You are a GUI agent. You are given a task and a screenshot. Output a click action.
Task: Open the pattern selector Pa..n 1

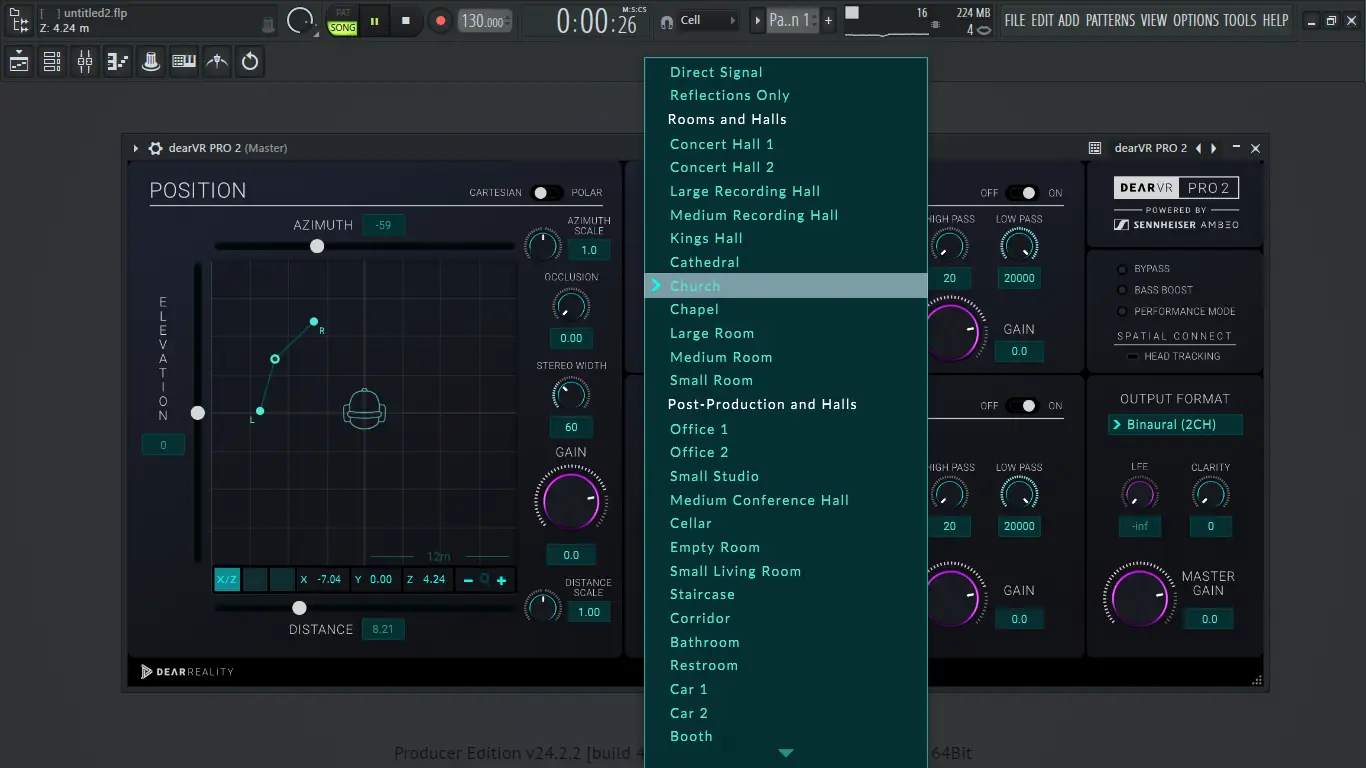(792, 20)
